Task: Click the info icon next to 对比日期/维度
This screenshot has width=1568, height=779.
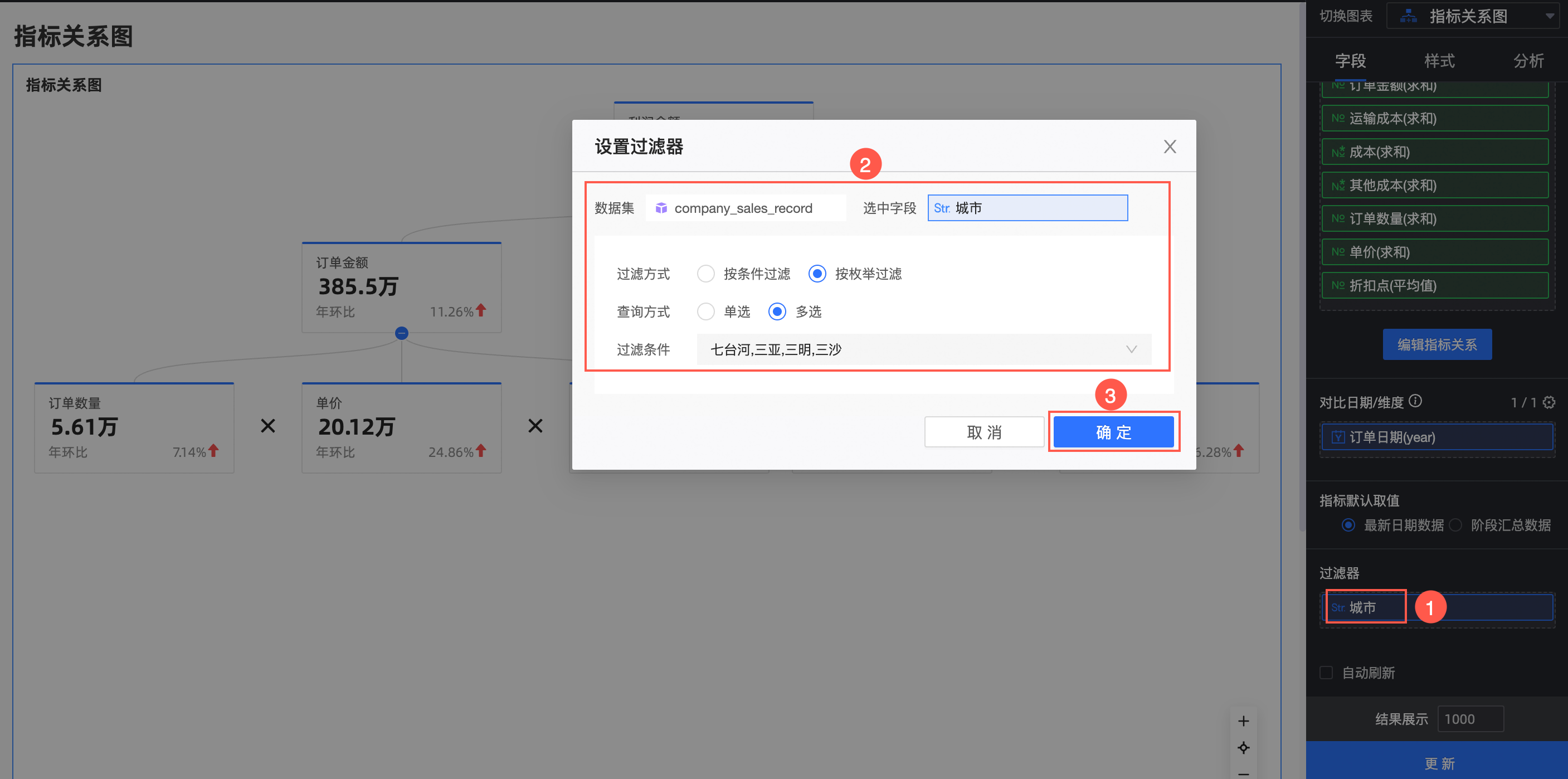Action: click(1415, 401)
